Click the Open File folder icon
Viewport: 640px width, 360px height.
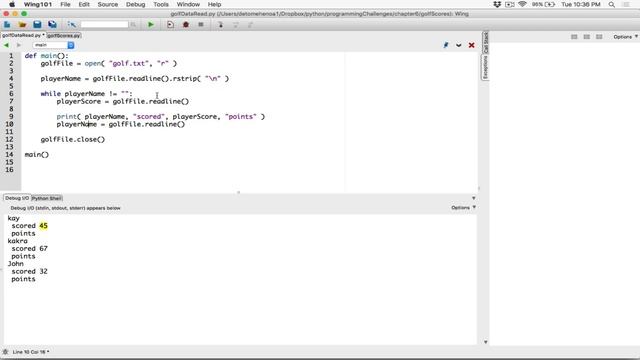(22, 24)
